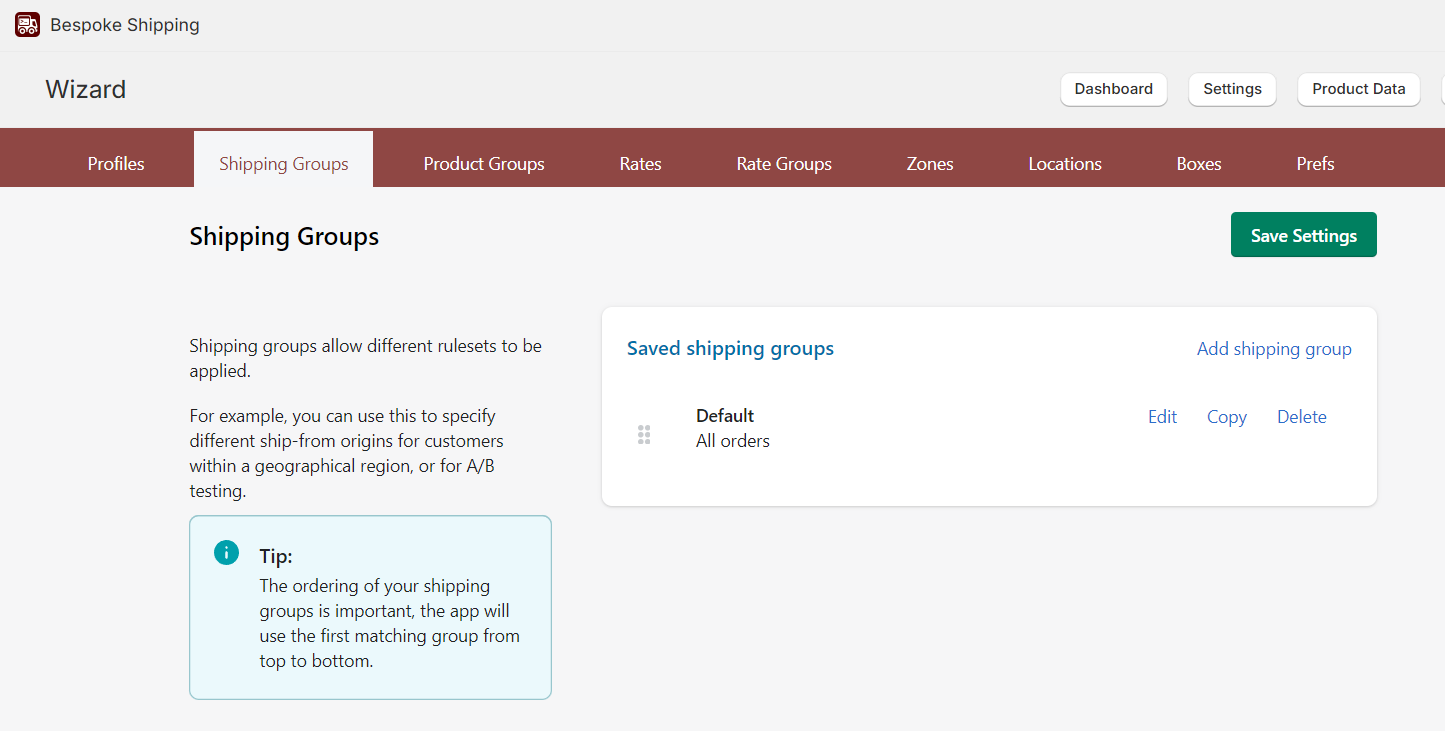Click the Default group name text
The width and height of the screenshot is (1445, 731).
[x=725, y=416]
